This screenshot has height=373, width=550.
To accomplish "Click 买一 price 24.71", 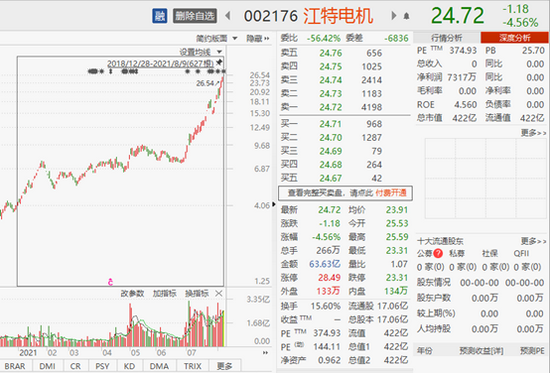I will (x=330, y=124).
